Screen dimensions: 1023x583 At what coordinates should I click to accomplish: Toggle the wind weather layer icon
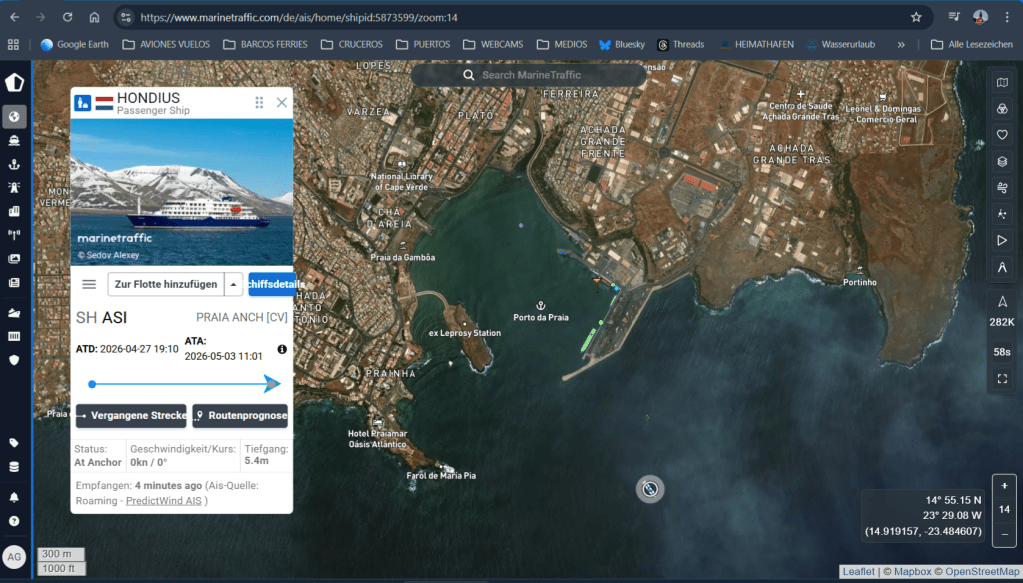point(1002,188)
